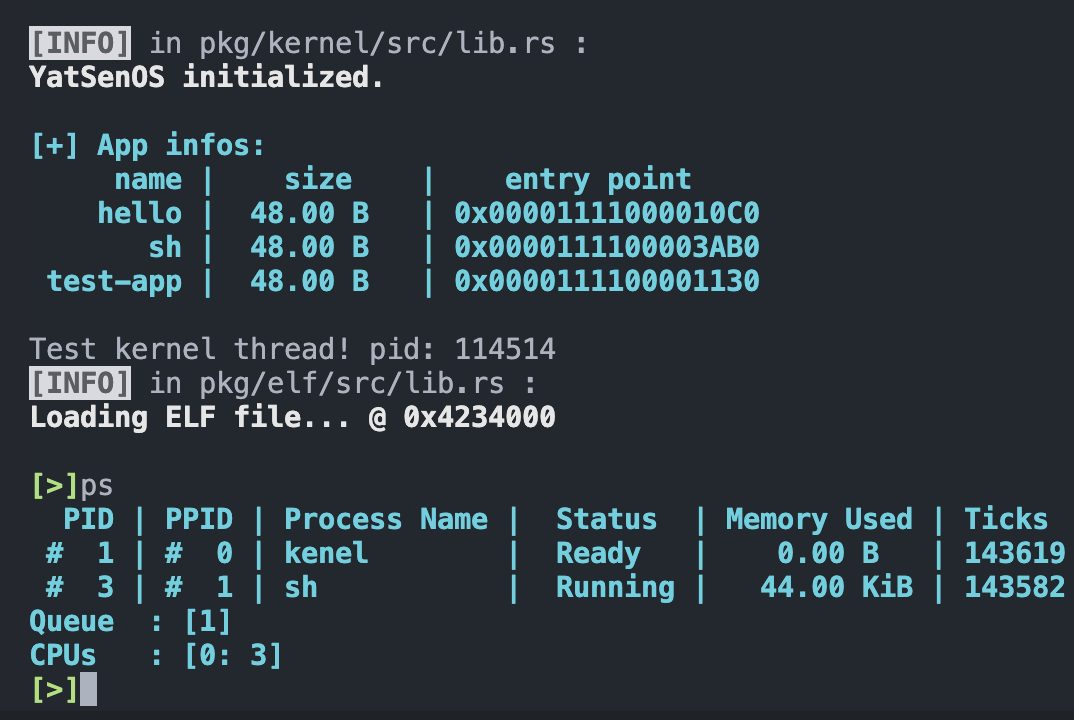Click the test-app name in the app table
This screenshot has height=720, width=1074.
click(114, 281)
